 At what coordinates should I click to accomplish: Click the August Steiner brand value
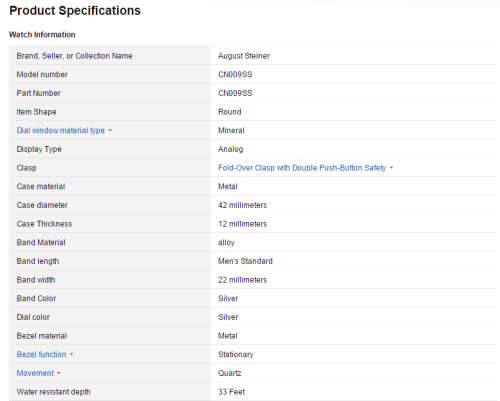pos(244,56)
